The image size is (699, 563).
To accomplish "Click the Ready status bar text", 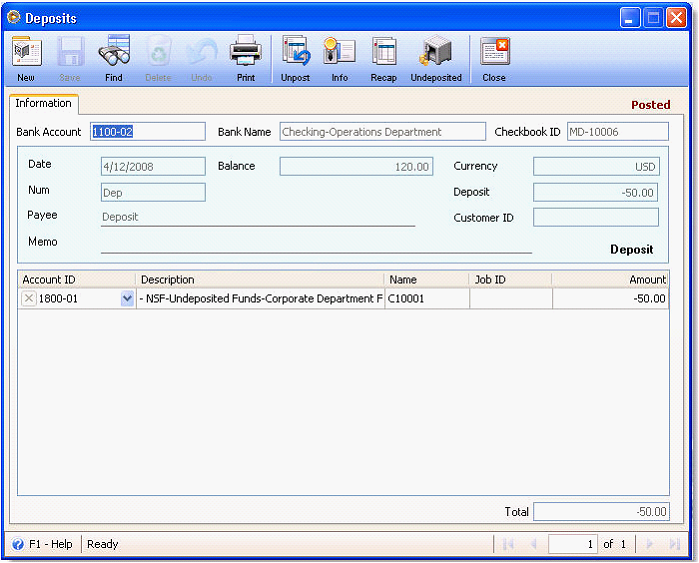I will click(103, 544).
